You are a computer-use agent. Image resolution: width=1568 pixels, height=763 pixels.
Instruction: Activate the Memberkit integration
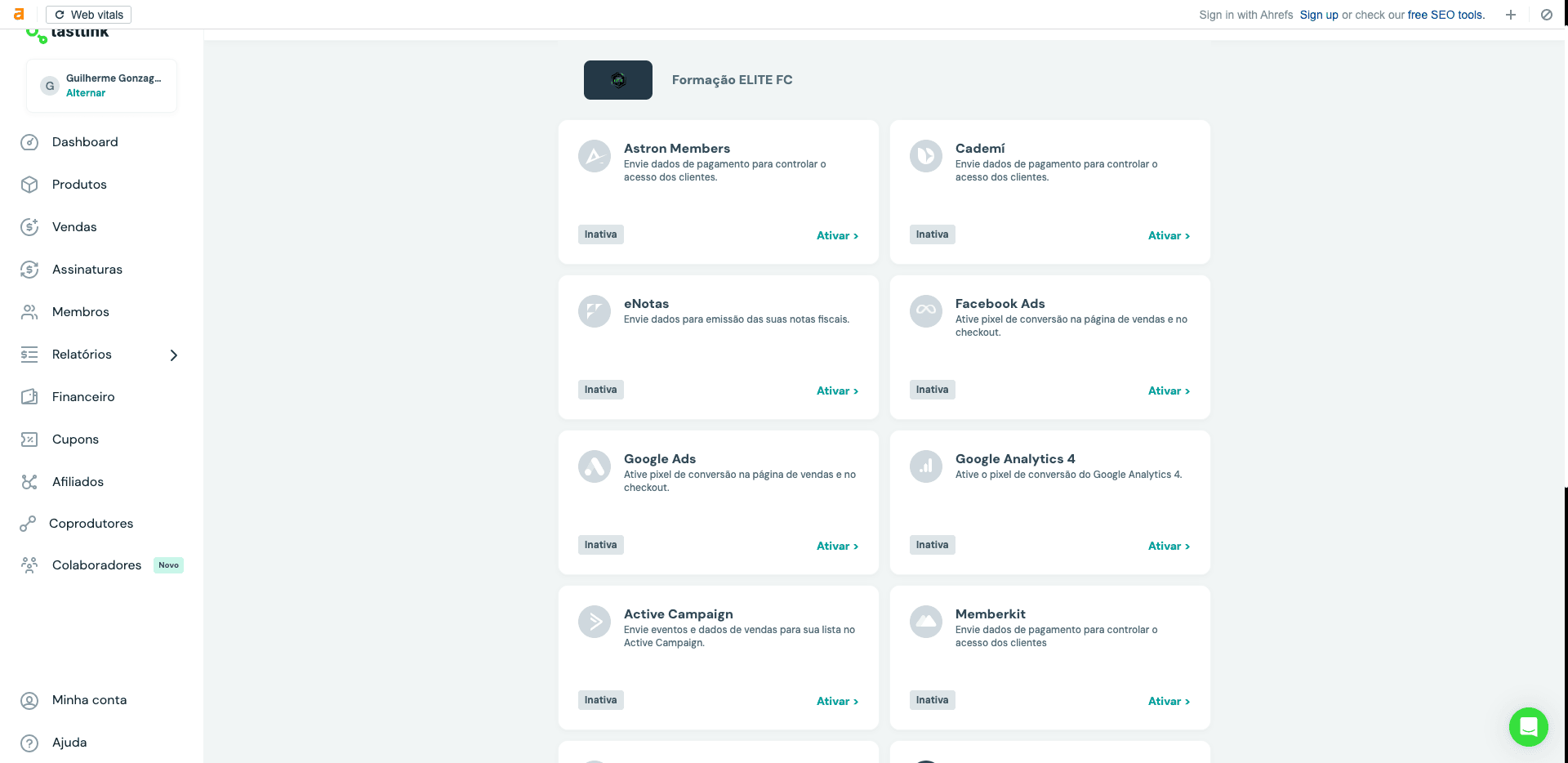[1169, 702]
